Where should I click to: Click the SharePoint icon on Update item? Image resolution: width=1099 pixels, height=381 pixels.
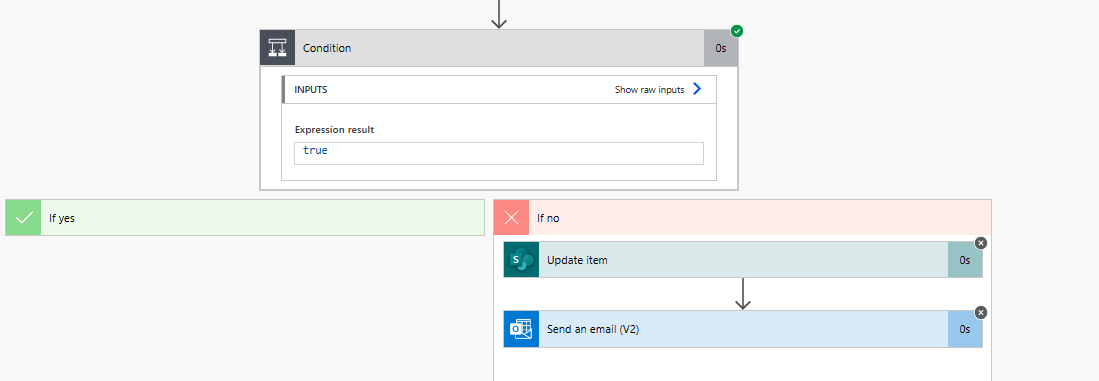coord(521,260)
